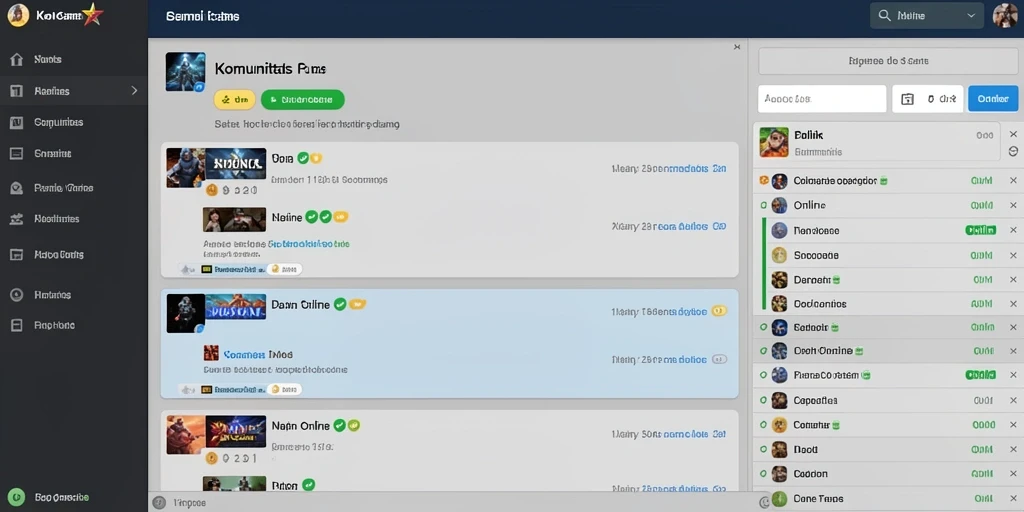Click the star logo icon at top left
The height and width of the screenshot is (512, 1024).
[x=93, y=14]
